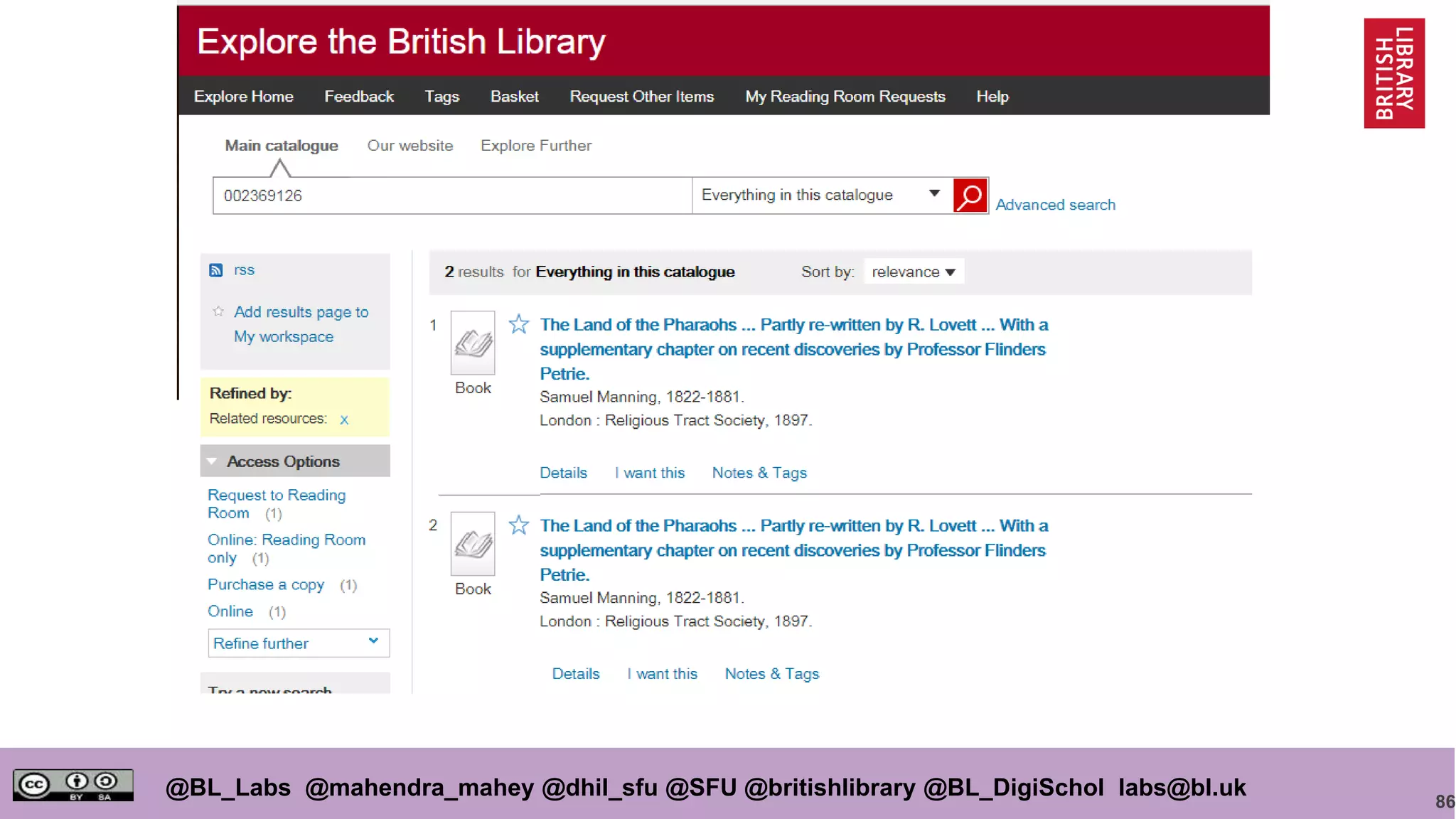The width and height of the screenshot is (1456, 819).
Task: Open Help in the navigation bar
Action: (x=992, y=97)
